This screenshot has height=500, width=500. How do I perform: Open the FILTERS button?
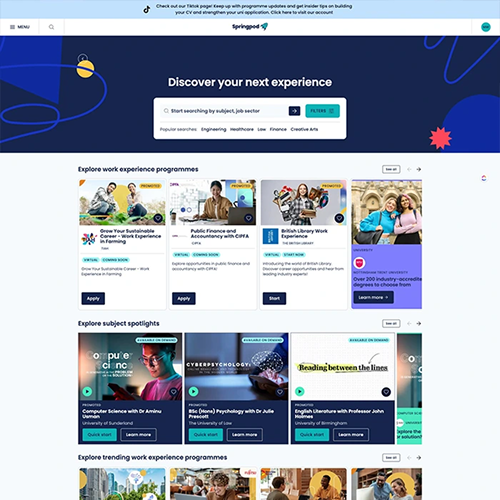click(x=322, y=111)
